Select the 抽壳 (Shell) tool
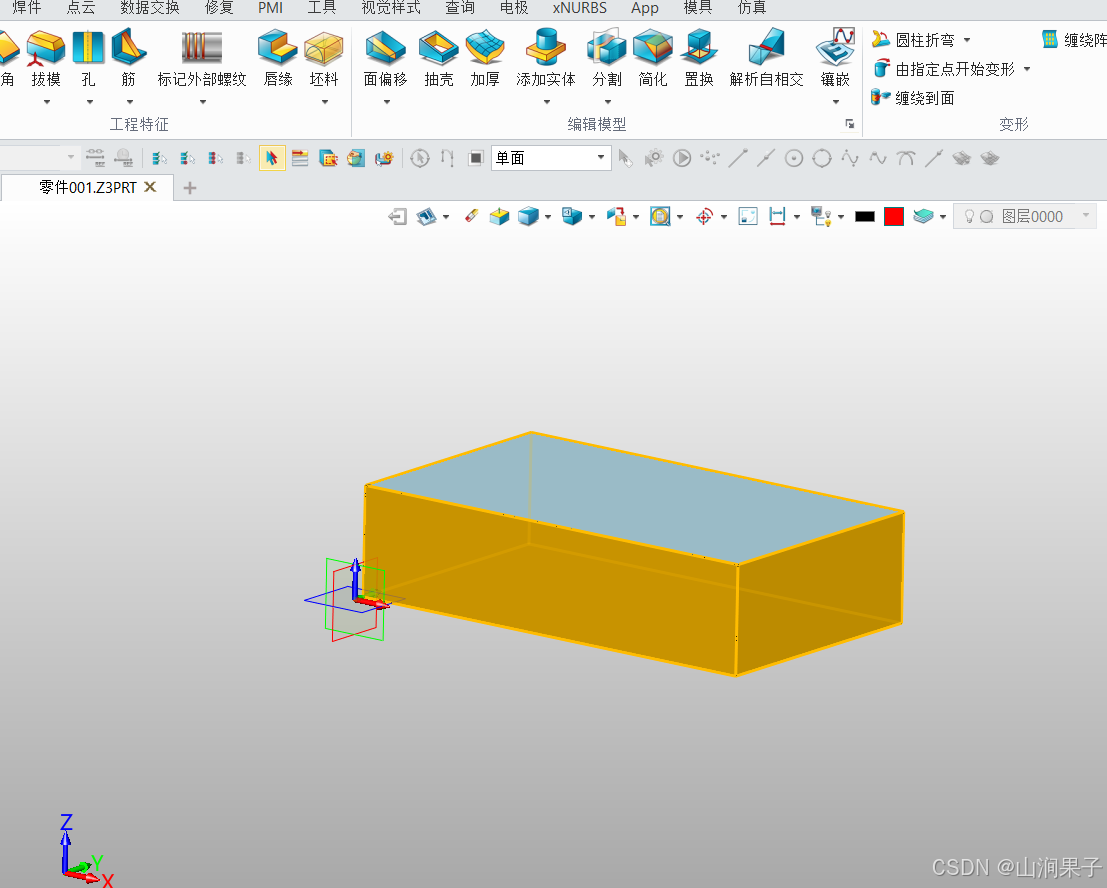 pyautogui.click(x=438, y=59)
